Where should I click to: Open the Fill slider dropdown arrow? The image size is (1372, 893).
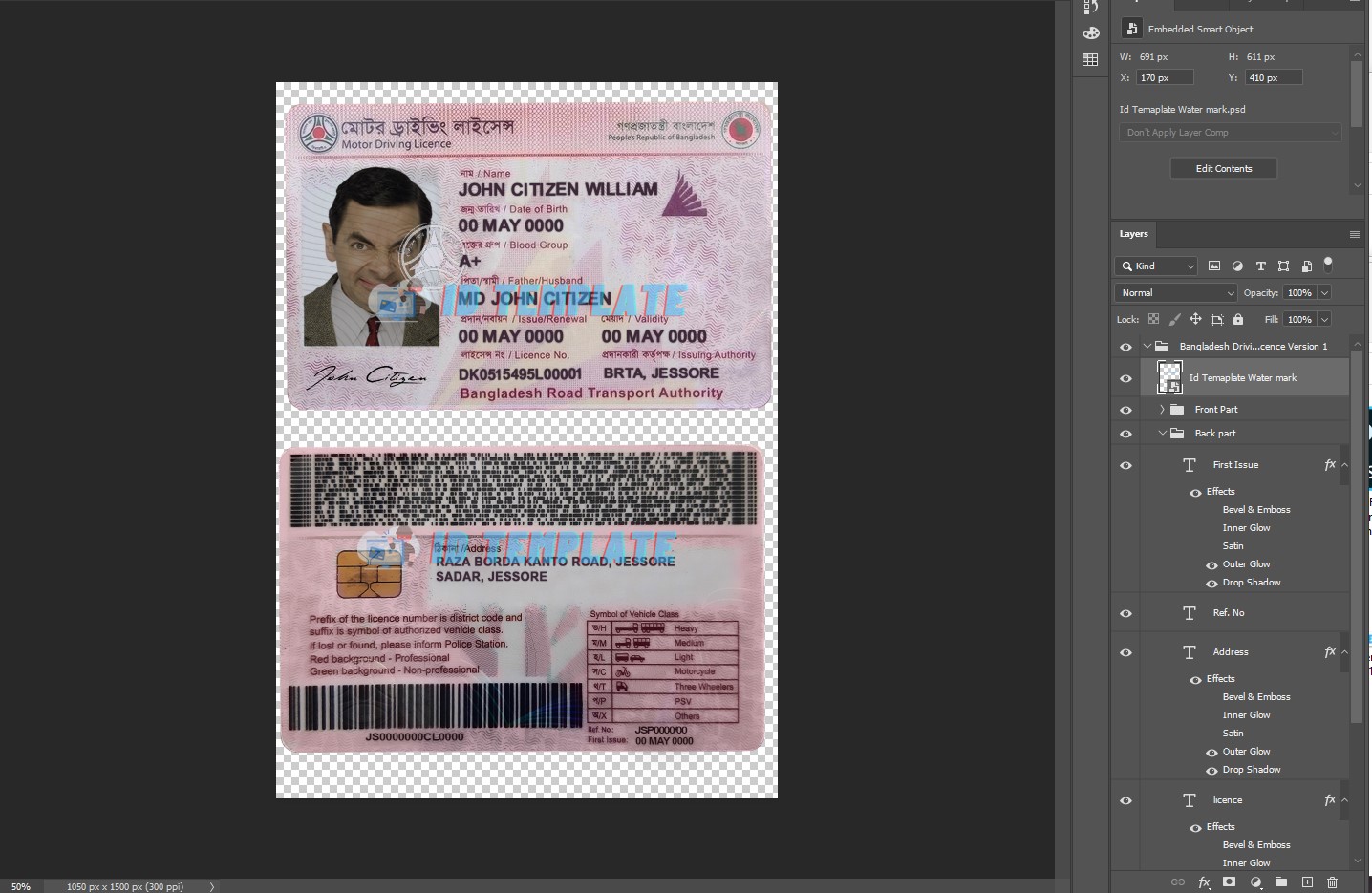point(1324,319)
